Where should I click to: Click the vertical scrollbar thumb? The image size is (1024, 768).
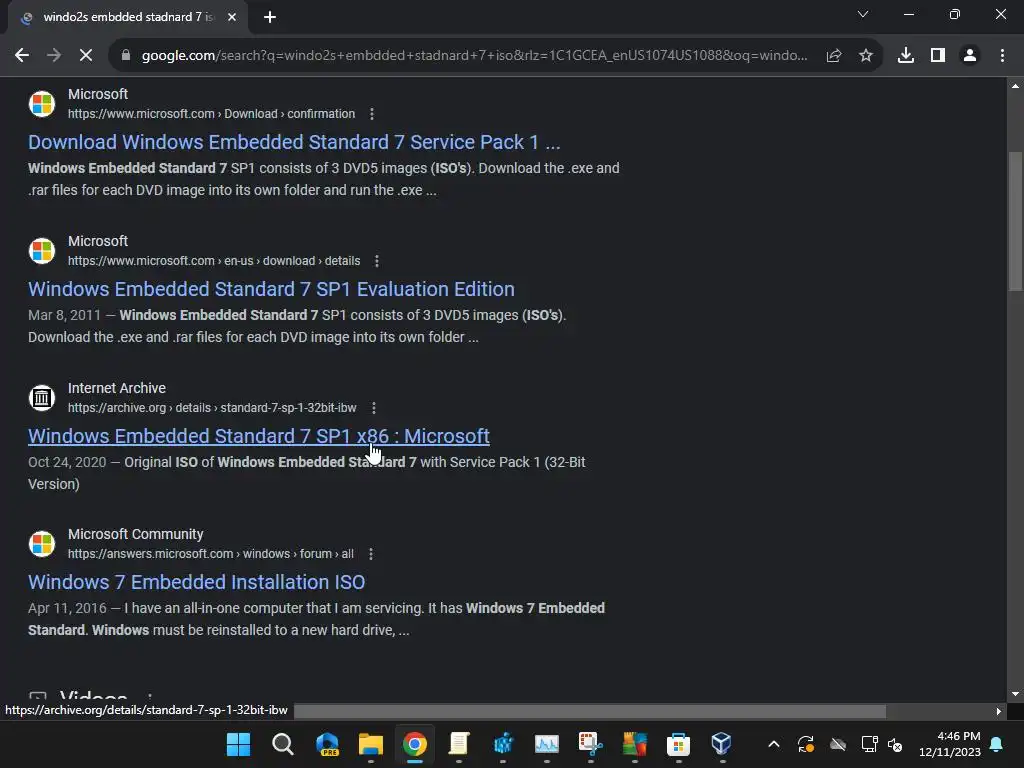click(x=1015, y=221)
